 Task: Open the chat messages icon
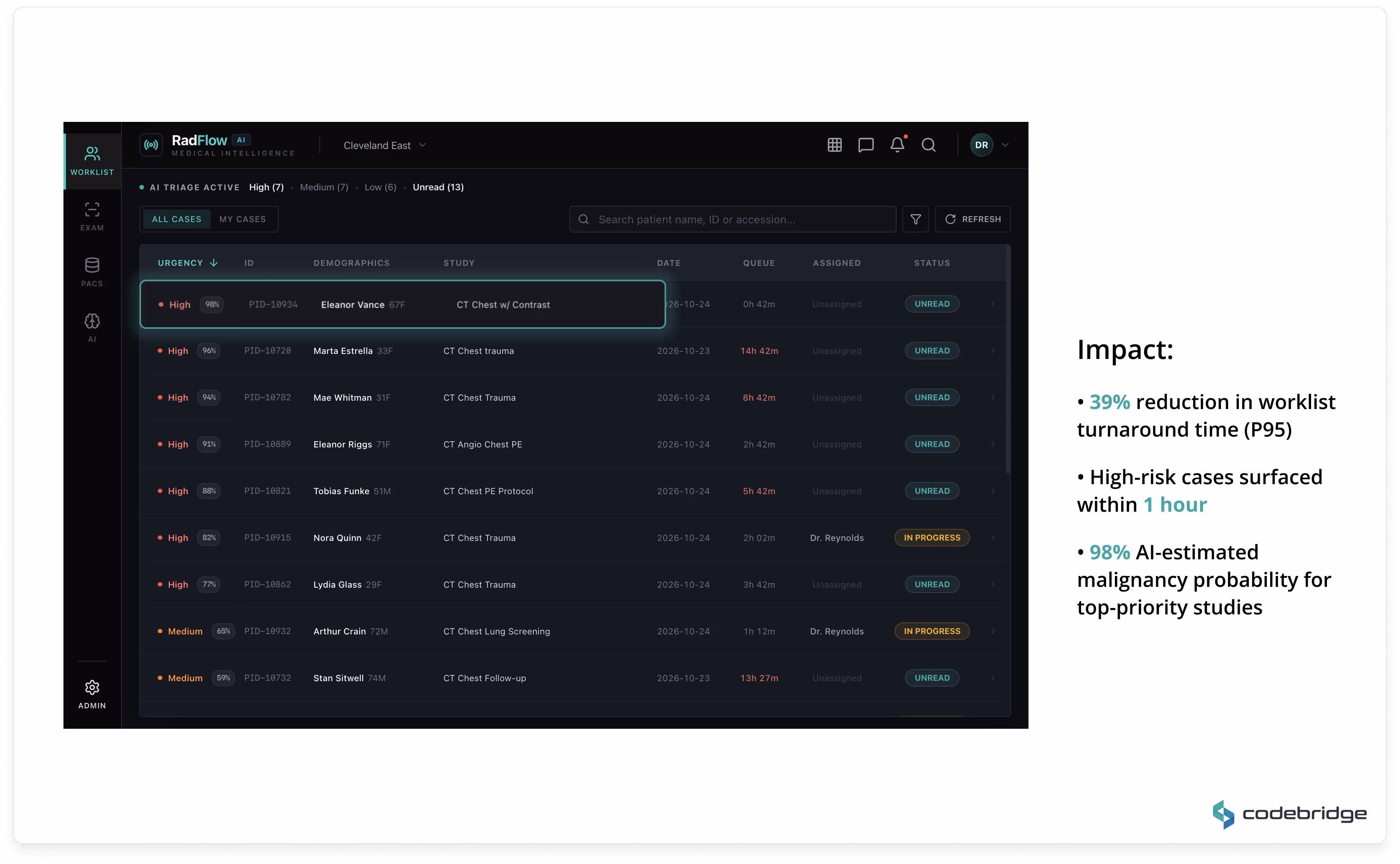(x=866, y=145)
